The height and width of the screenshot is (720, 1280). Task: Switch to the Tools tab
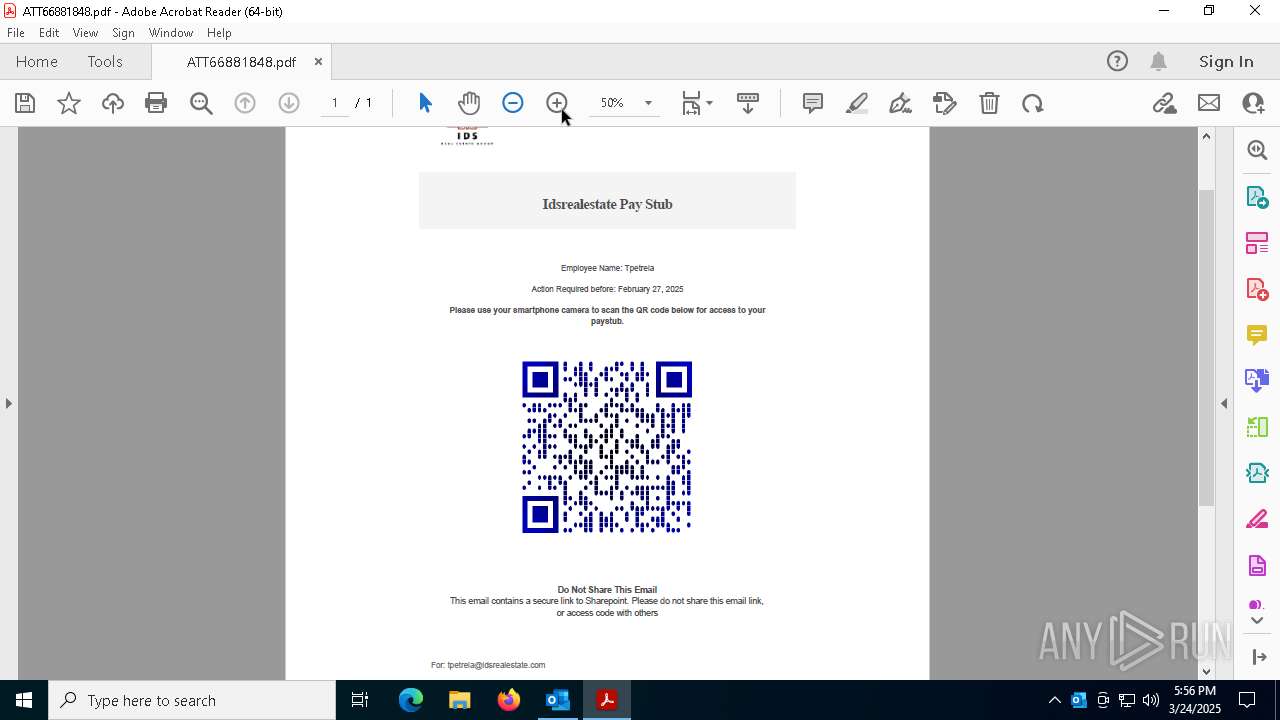105,61
